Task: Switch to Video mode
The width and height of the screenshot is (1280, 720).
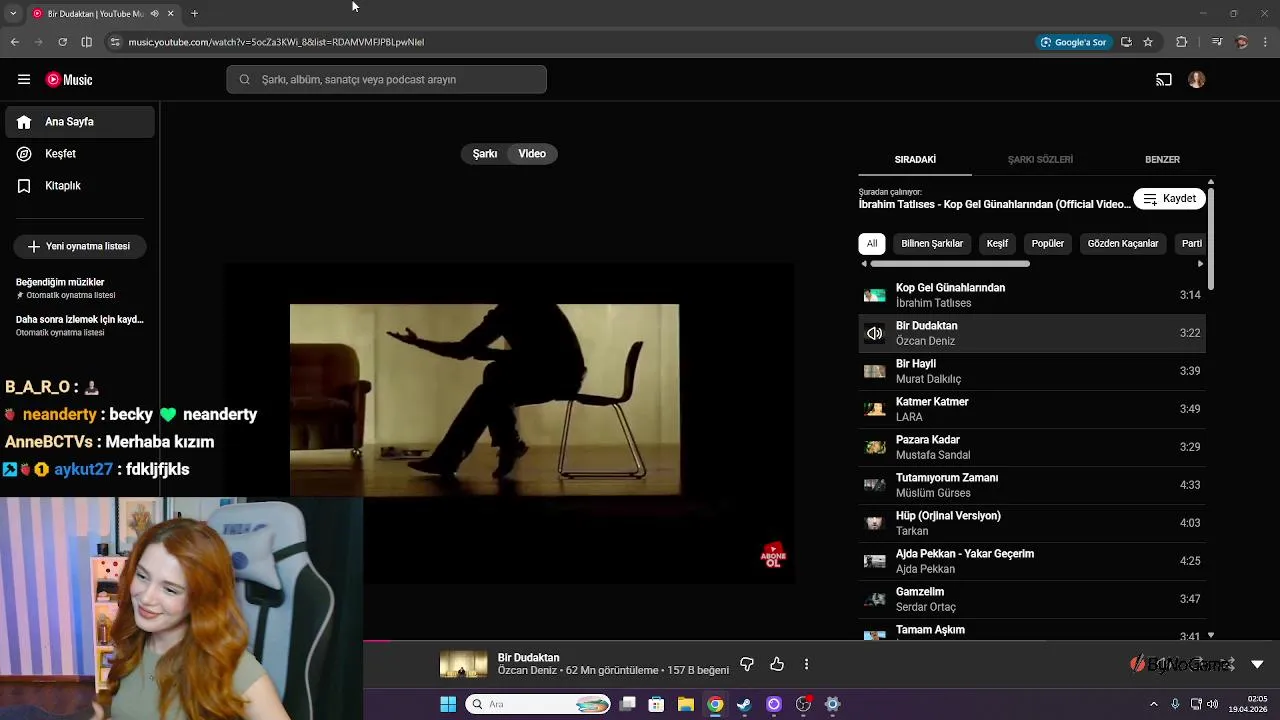Action: click(x=532, y=154)
